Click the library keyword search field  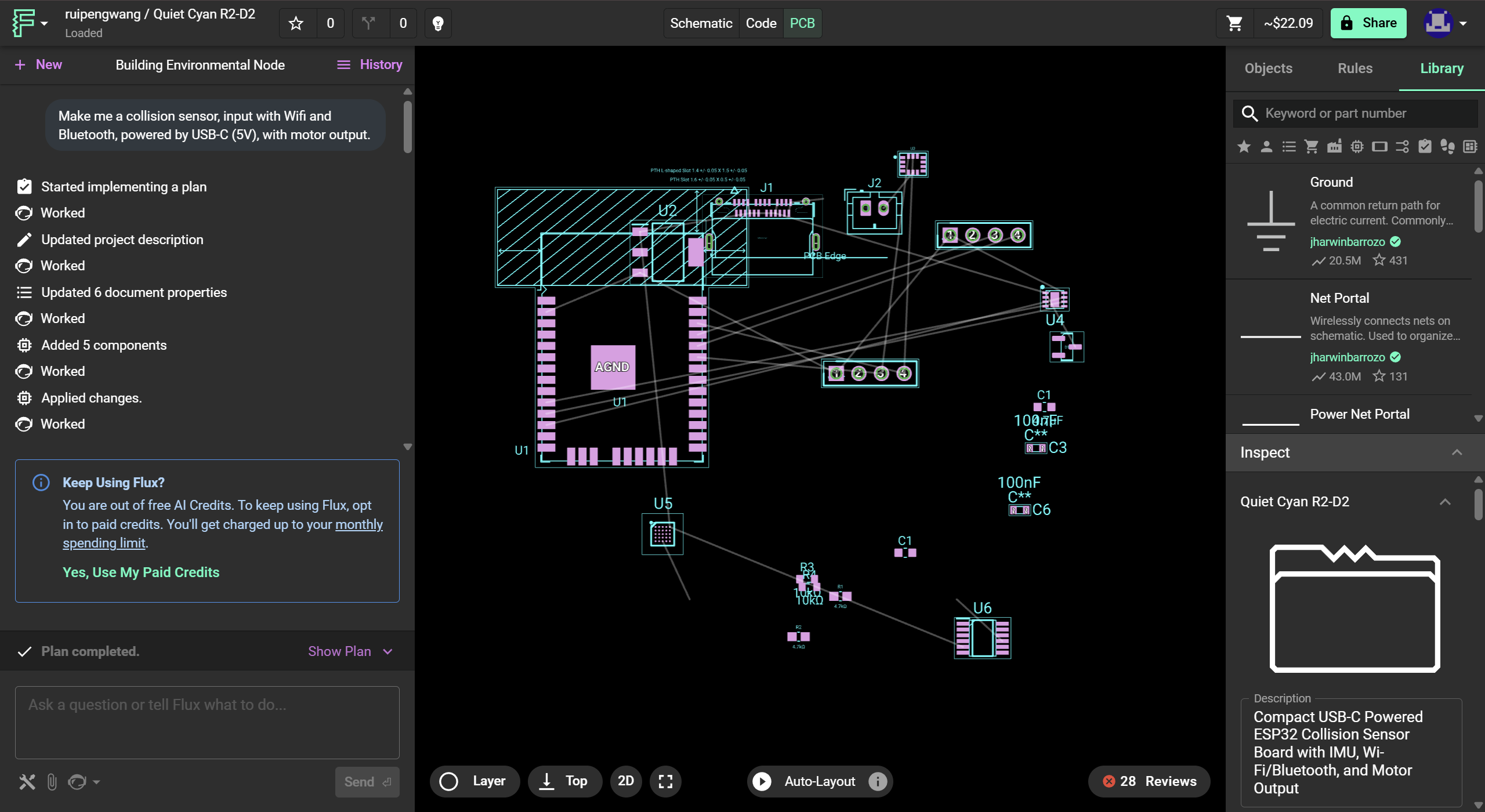1363,113
